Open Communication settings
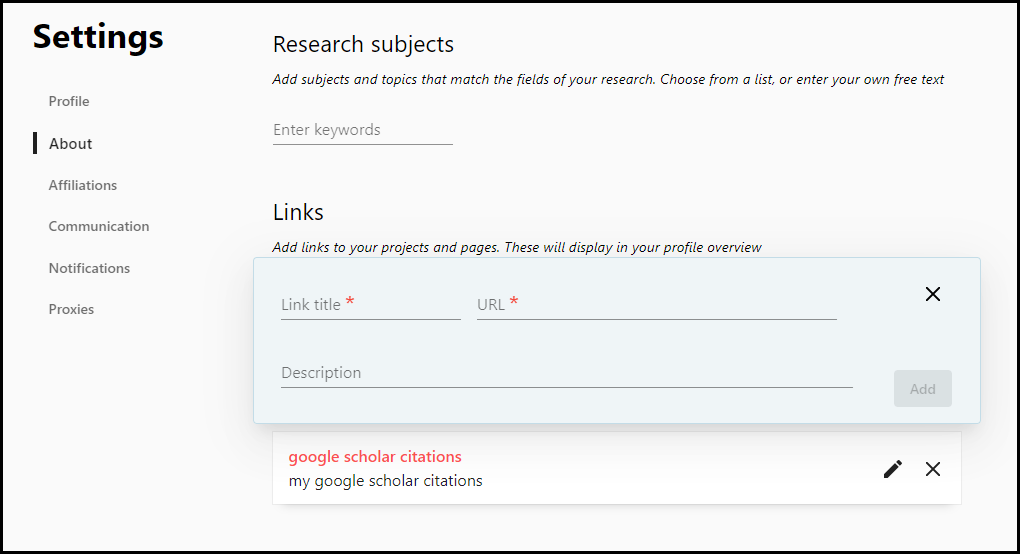The height and width of the screenshot is (554, 1020). [98, 226]
